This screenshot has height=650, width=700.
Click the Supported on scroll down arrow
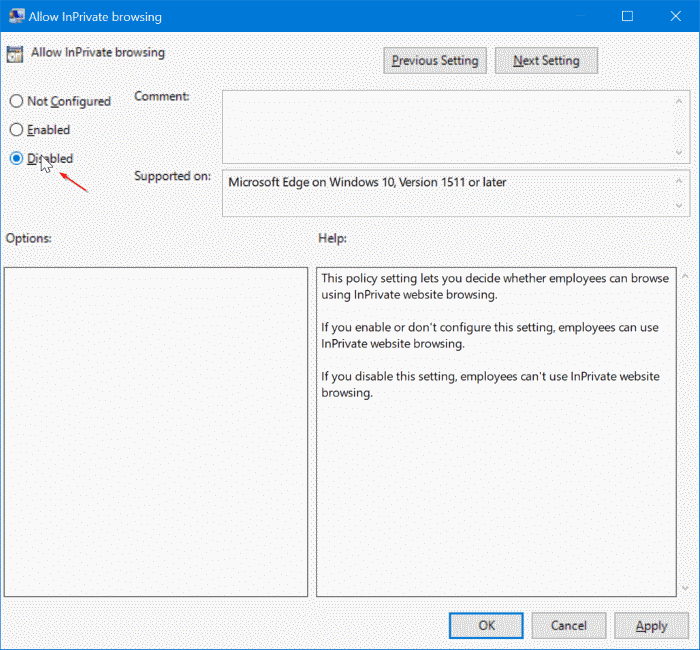point(680,205)
